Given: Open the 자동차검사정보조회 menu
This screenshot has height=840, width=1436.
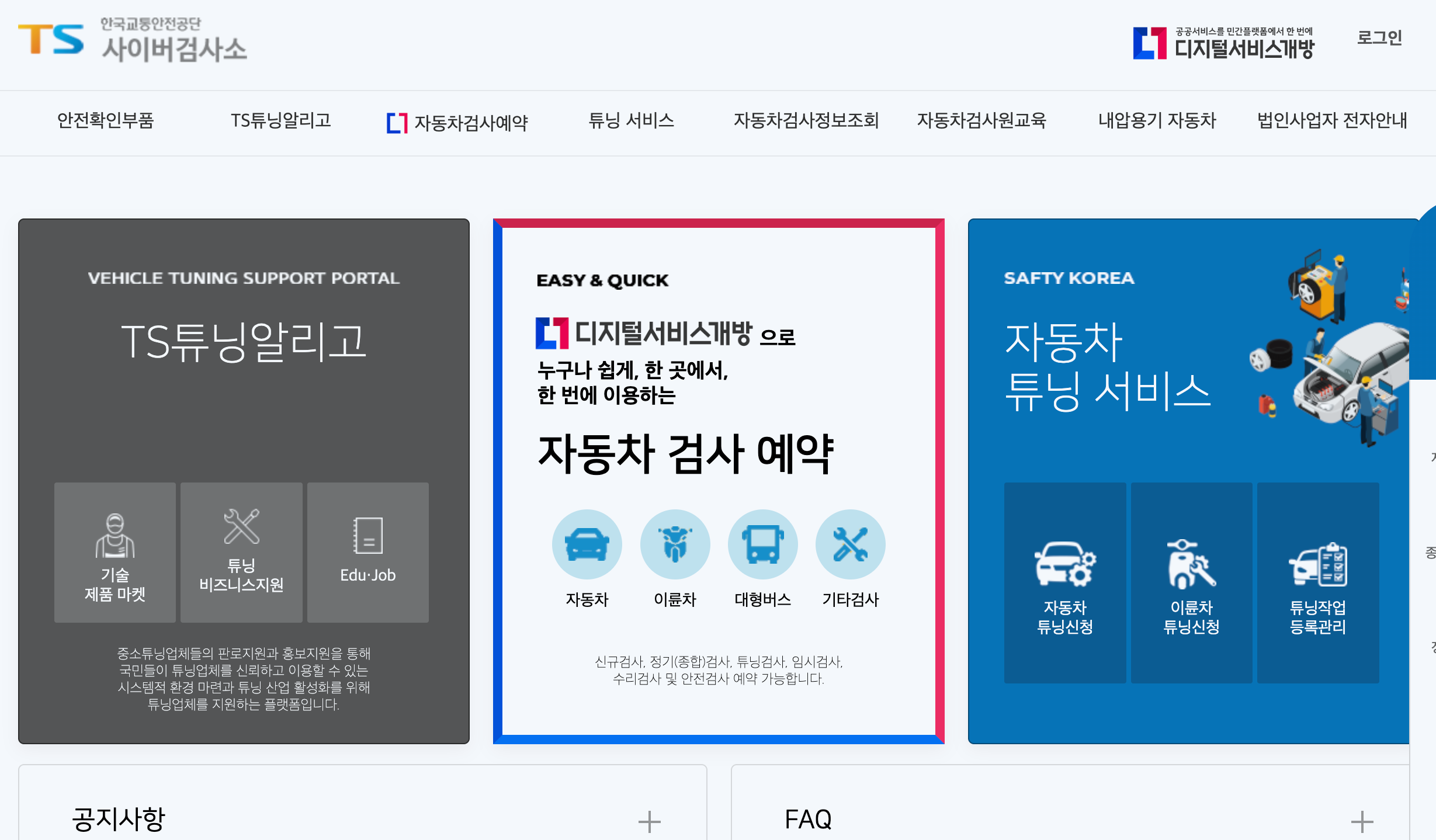Looking at the screenshot, I should [x=806, y=121].
